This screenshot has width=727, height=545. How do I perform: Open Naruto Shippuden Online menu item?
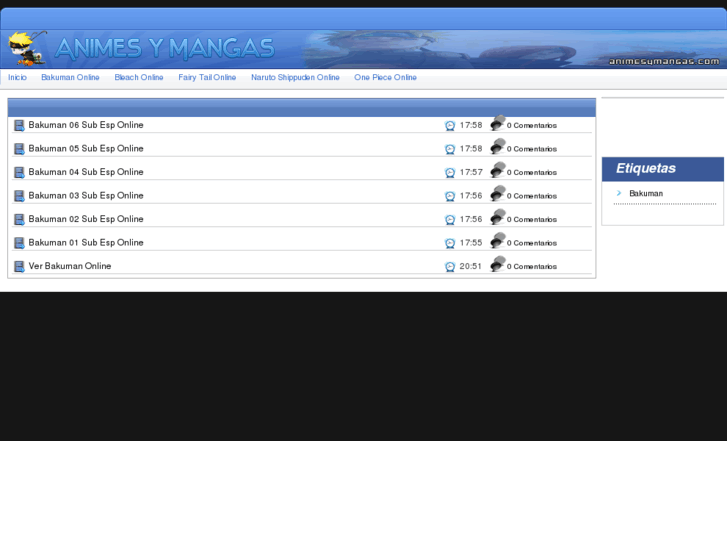pos(295,78)
